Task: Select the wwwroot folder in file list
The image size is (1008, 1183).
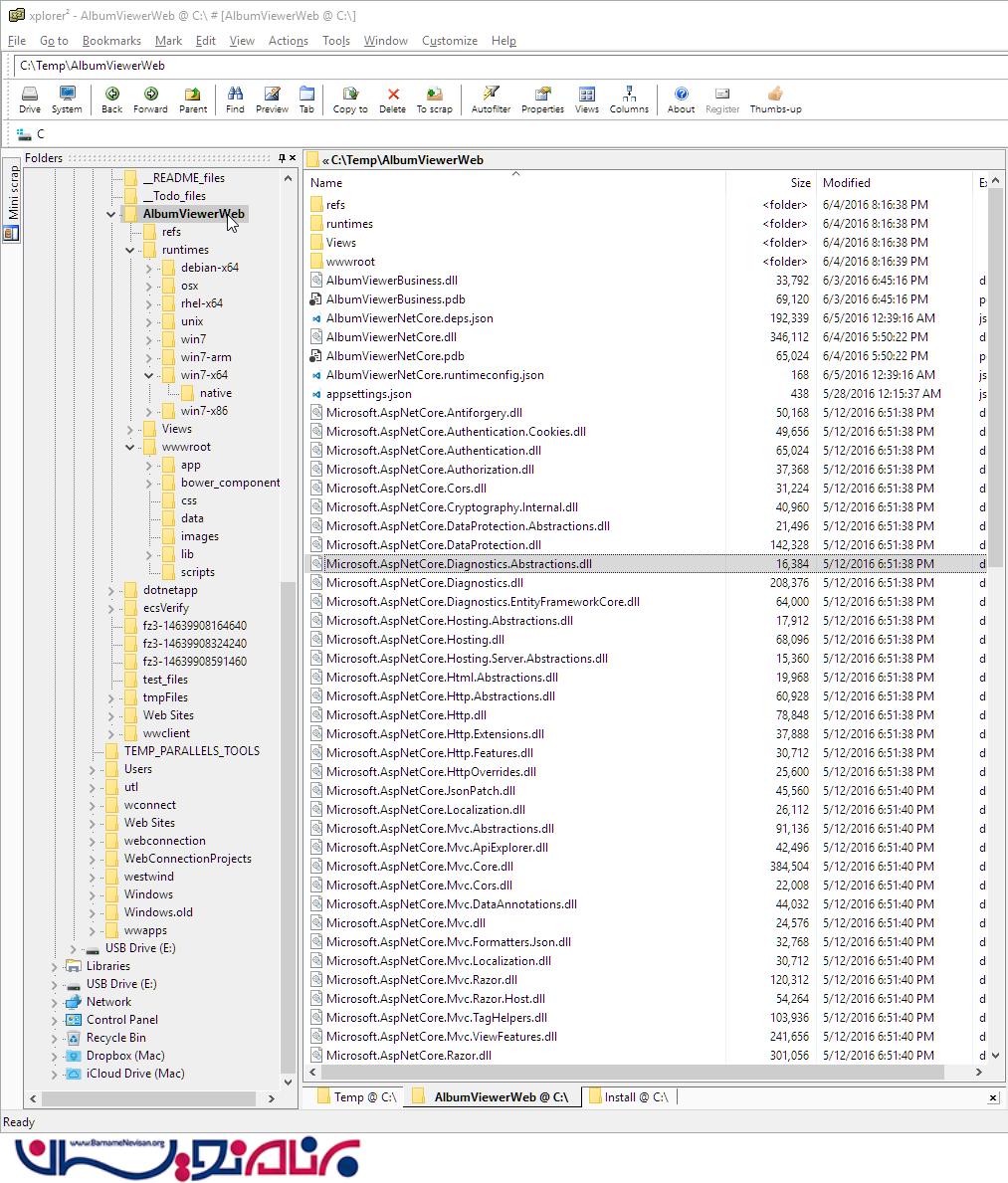Action: click(350, 262)
